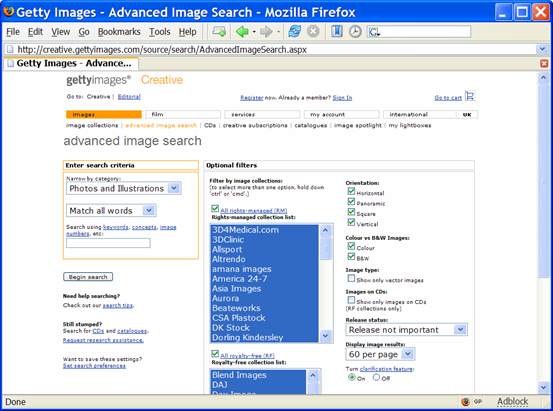Select the film navigation tab
553x411 pixels.
pyautogui.click(x=183, y=114)
